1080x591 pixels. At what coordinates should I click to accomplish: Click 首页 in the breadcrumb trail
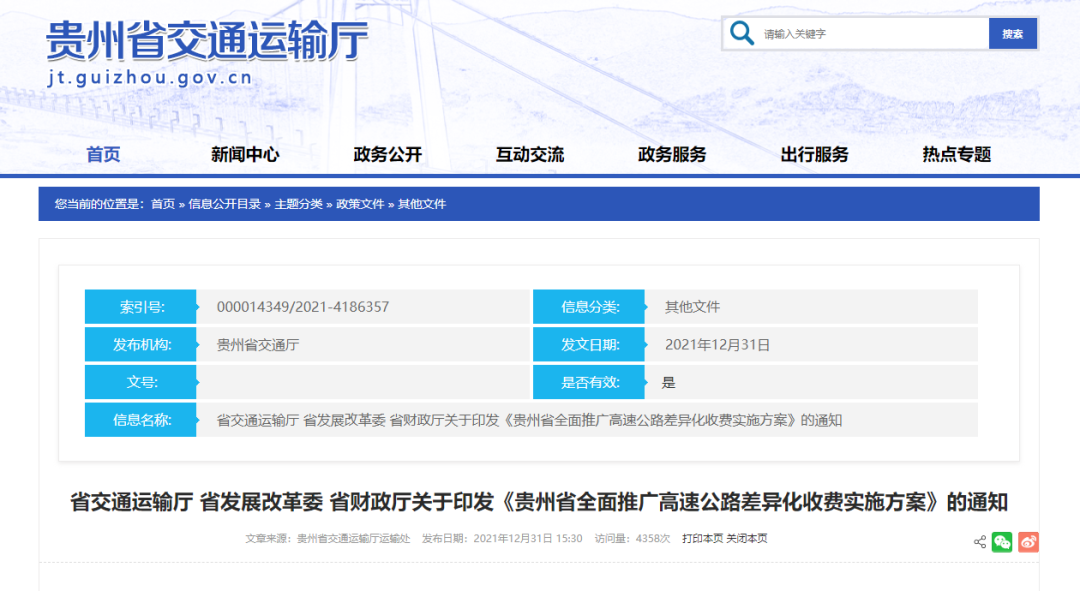pyautogui.click(x=162, y=204)
